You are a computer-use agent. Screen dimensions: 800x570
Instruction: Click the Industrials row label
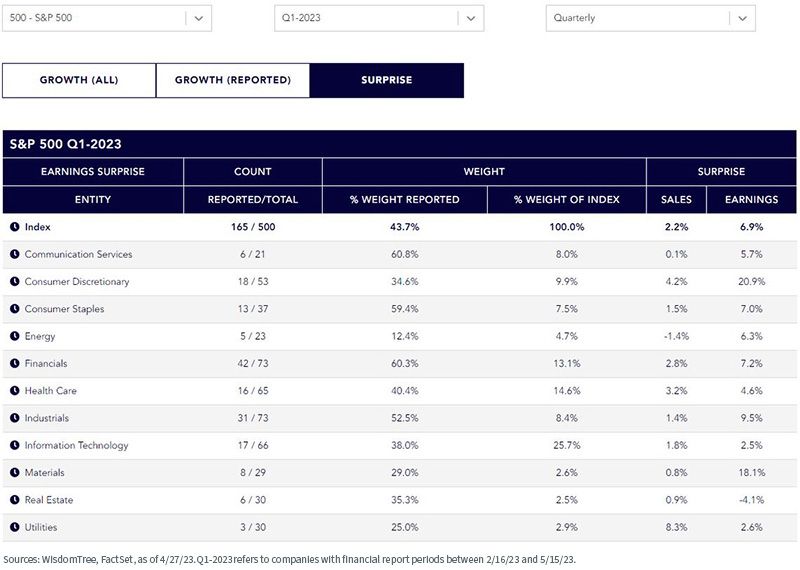46,418
